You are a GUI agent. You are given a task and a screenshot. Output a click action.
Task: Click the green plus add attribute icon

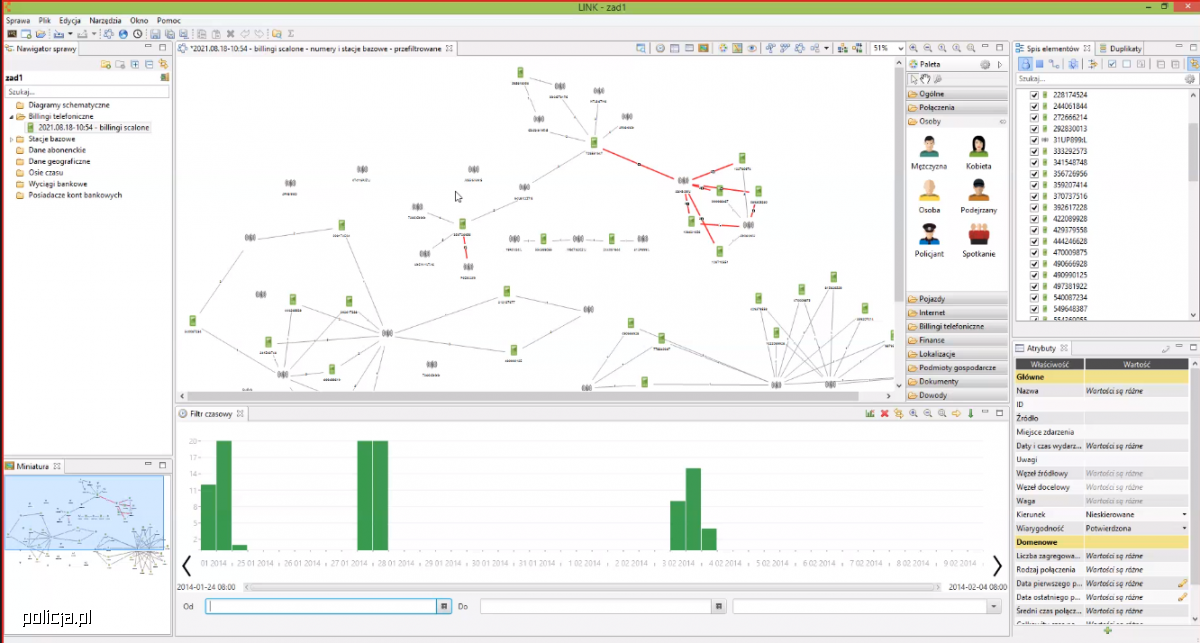click(1107, 631)
